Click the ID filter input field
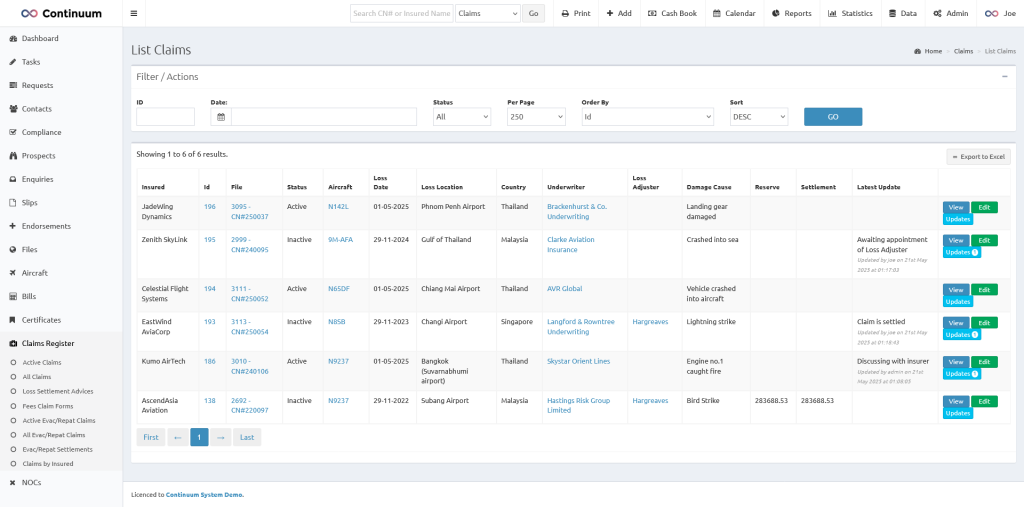The image size is (1024, 507). [165, 117]
